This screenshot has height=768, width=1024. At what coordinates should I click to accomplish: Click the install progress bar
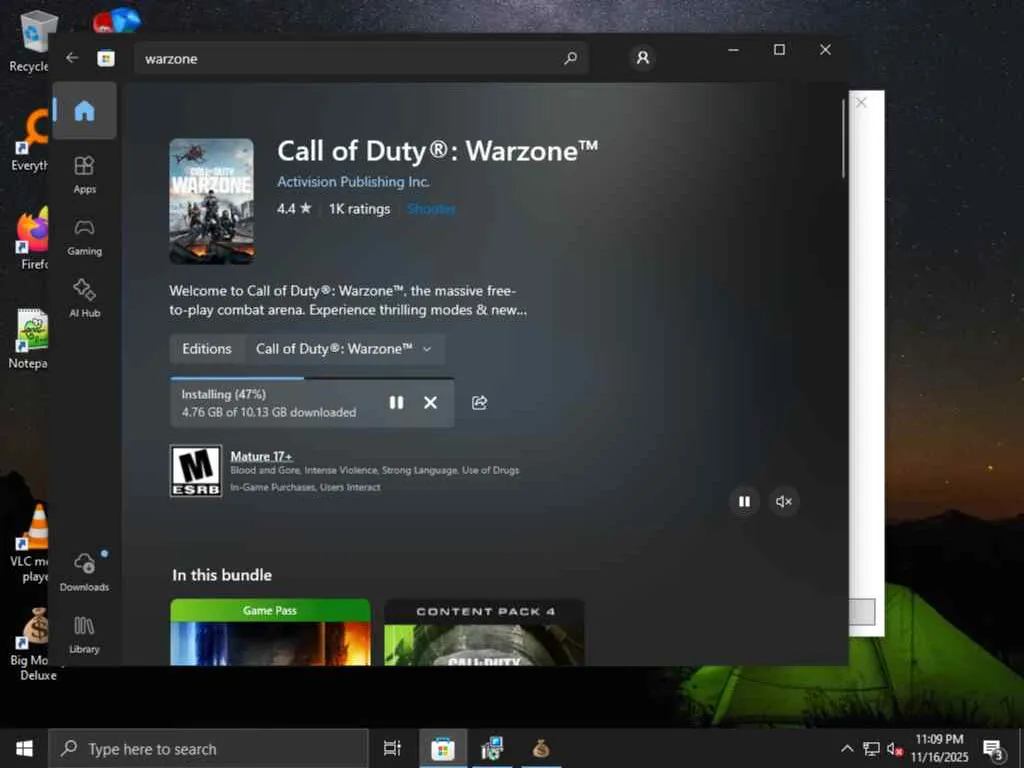pyautogui.click(x=312, y=378)
